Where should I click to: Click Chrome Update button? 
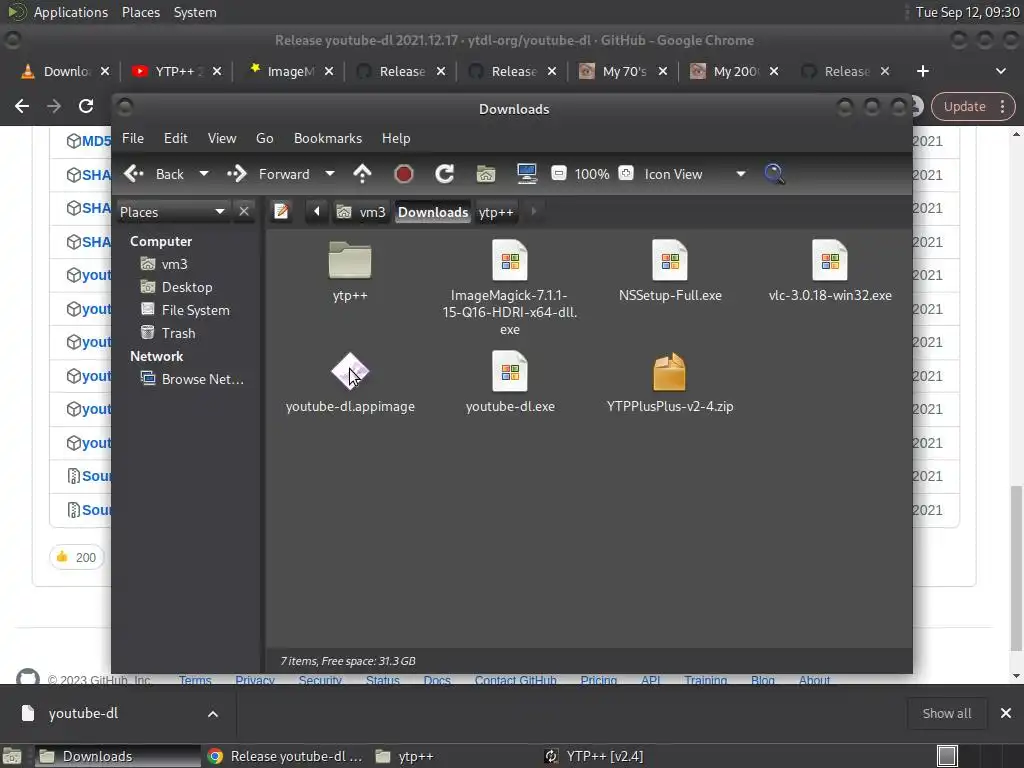click(x=972, y=106)
